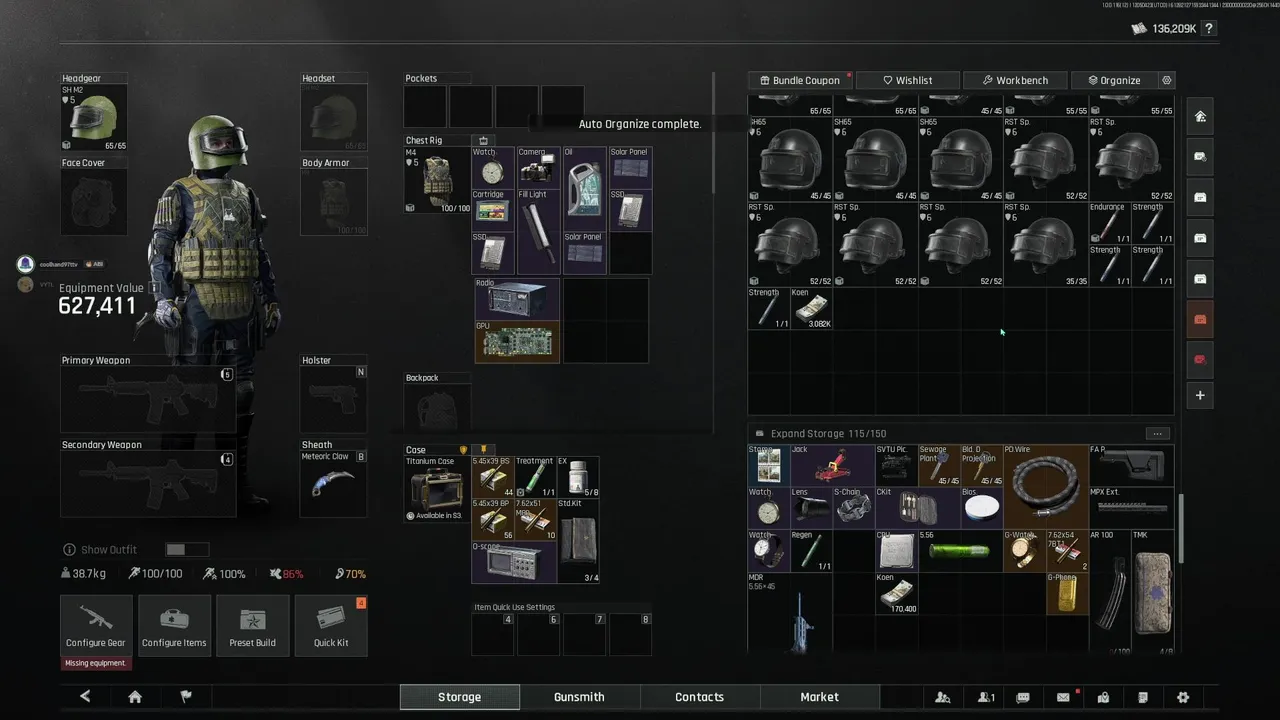This screenshot has width=1280, height=720.
Task: Open the flag icon in bottom bar
Action: 186,697
